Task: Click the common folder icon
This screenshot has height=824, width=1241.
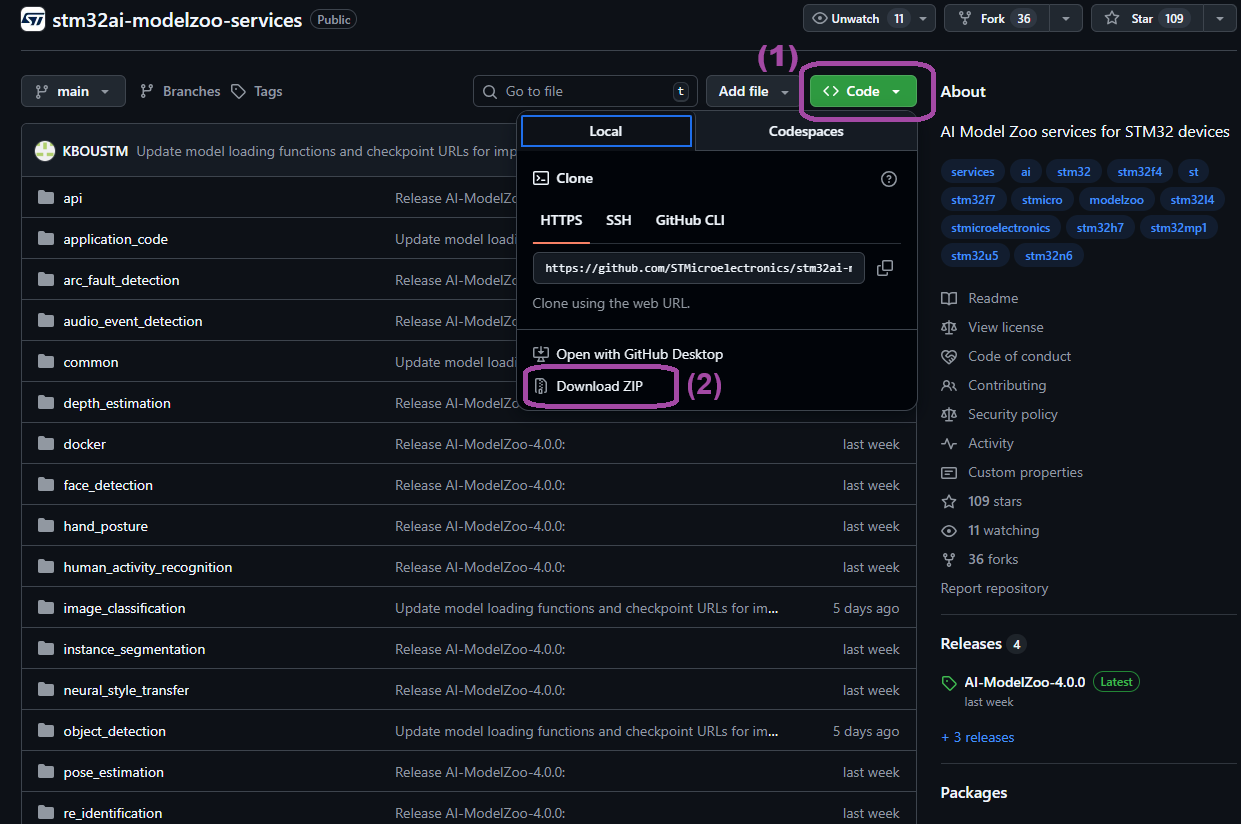Action: coord(45,362)
